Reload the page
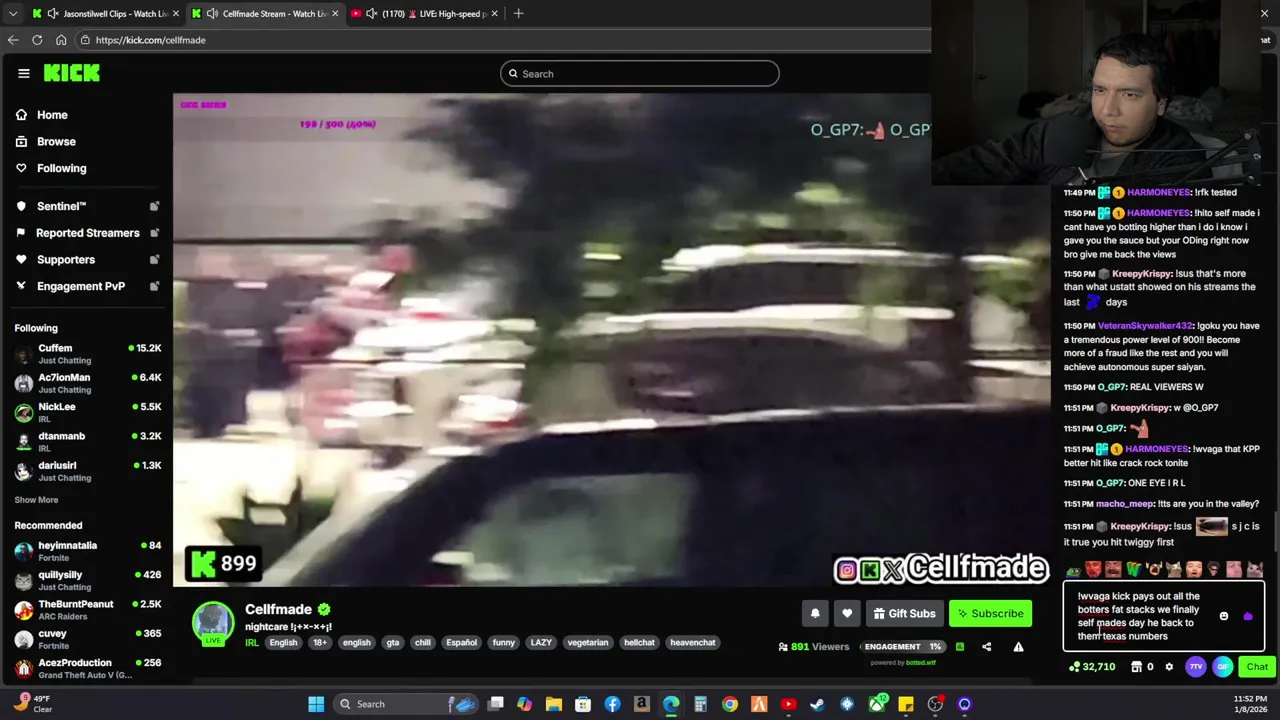 [37, 40]
